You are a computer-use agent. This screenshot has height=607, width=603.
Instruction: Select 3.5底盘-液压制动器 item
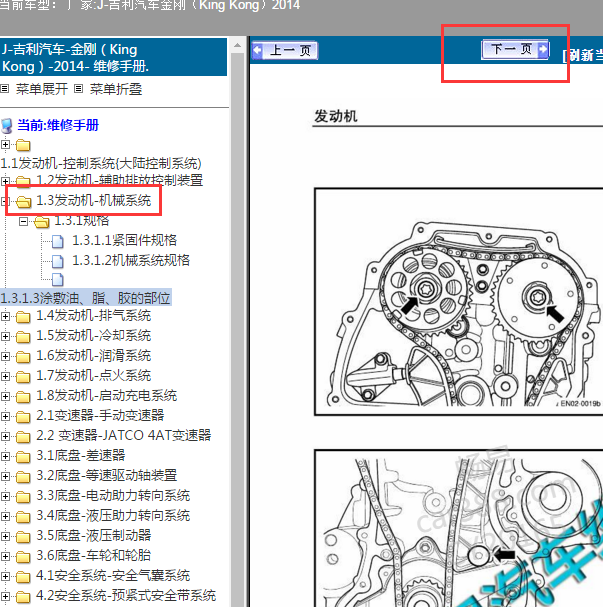point(94,535)
